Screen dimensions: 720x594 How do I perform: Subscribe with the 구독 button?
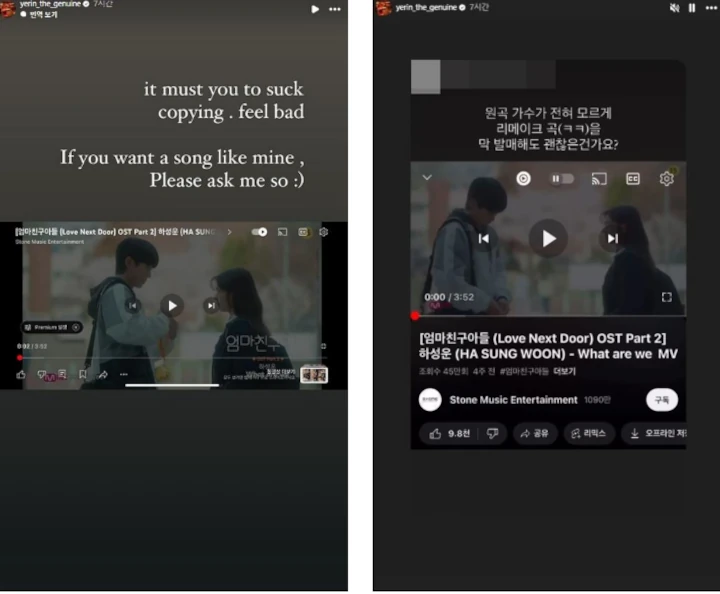click(x=662, y=400)
